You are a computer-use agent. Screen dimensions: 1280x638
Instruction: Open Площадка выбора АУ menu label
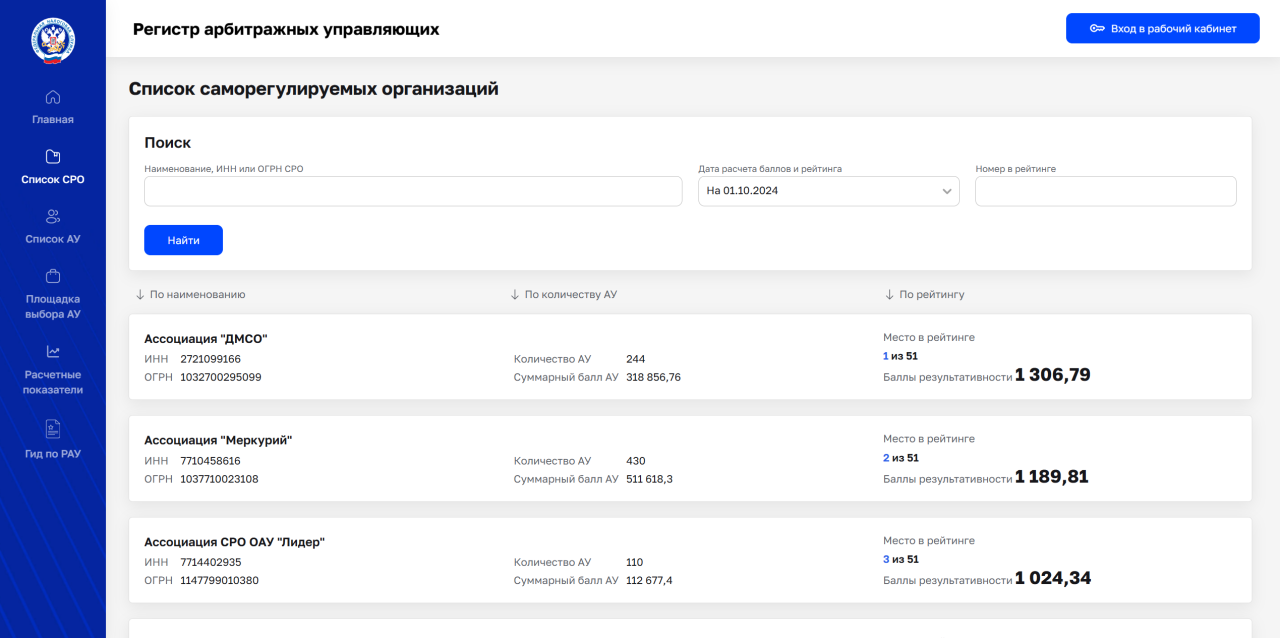pos(53,306)
